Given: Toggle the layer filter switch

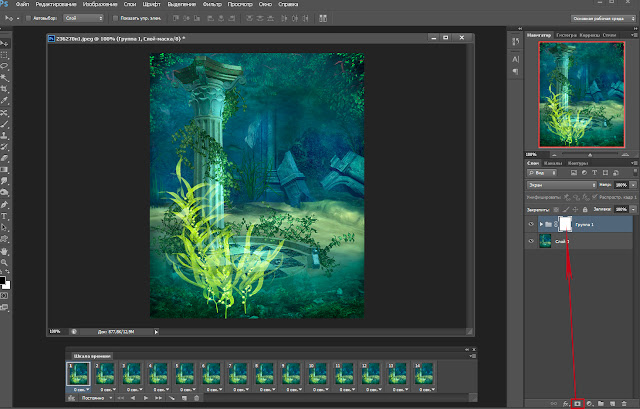Looking at the screenshot, I should [635, 172].
